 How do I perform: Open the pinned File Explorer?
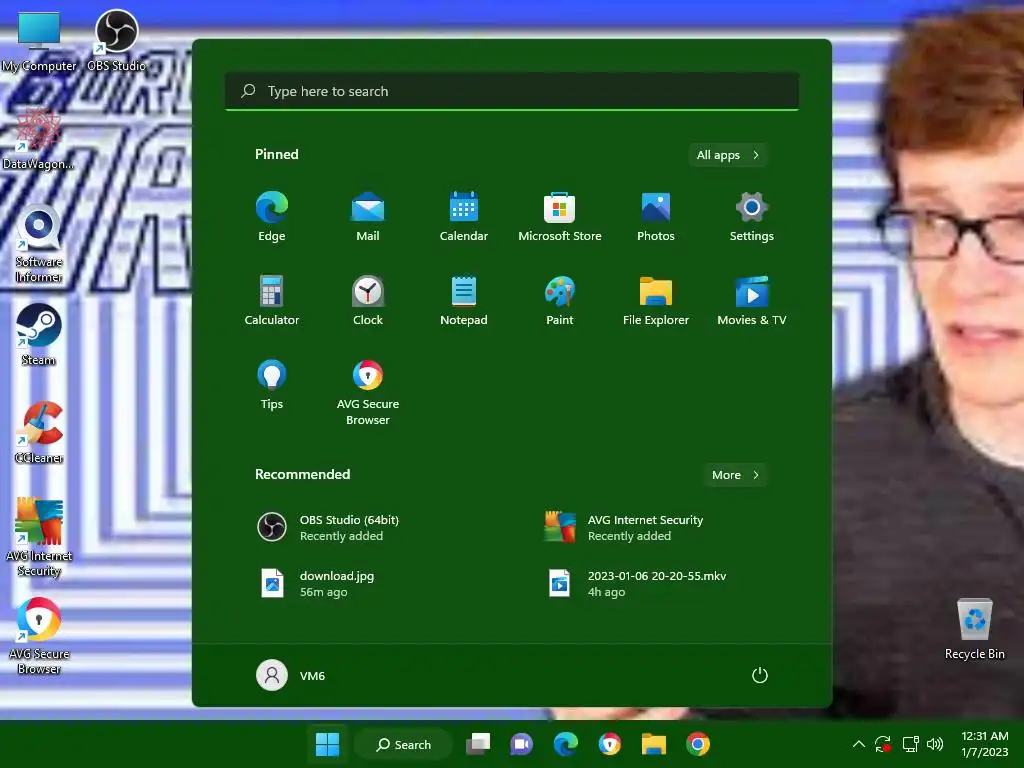(656, 300)
